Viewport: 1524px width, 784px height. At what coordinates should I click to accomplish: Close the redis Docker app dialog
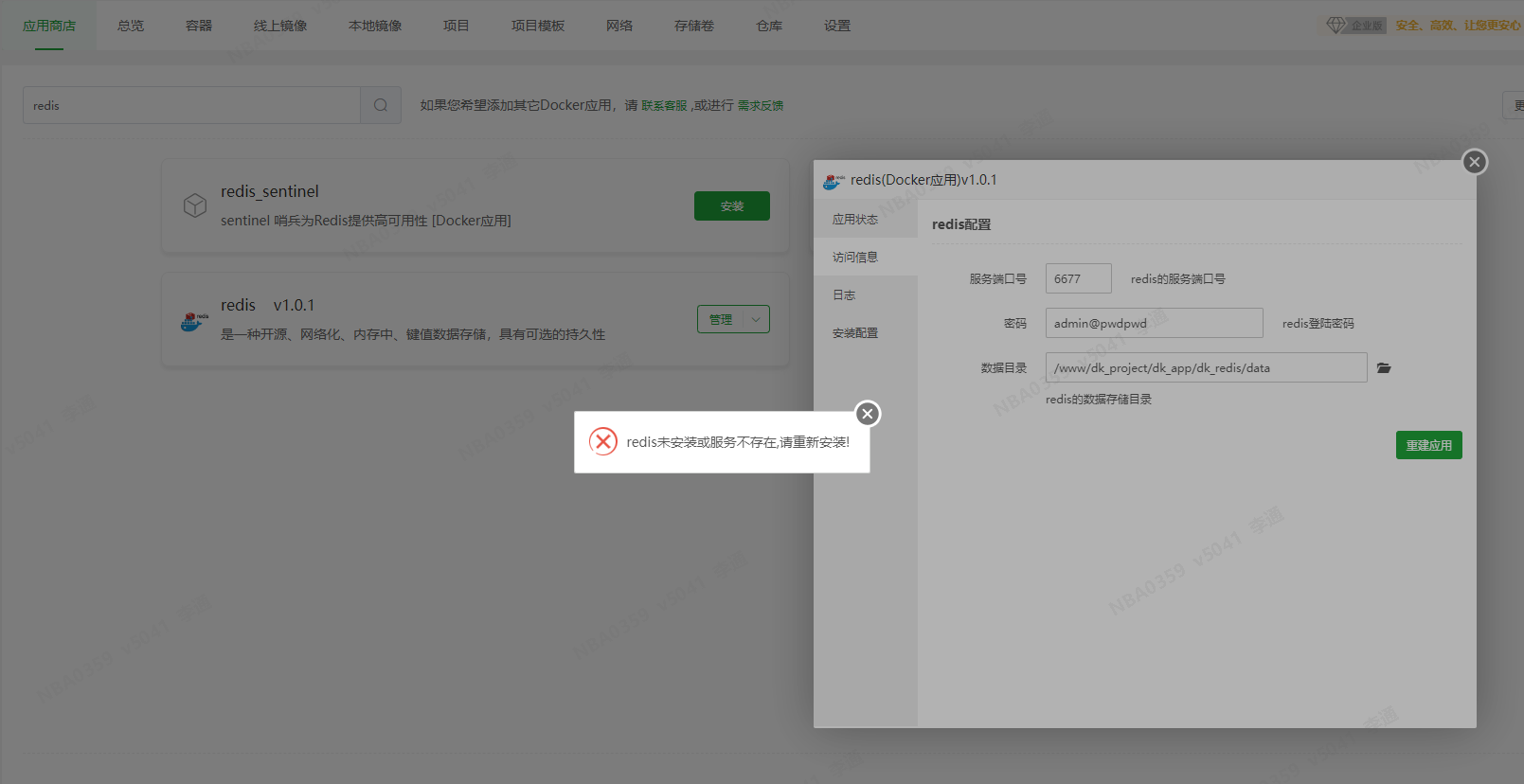point(1475,162)
